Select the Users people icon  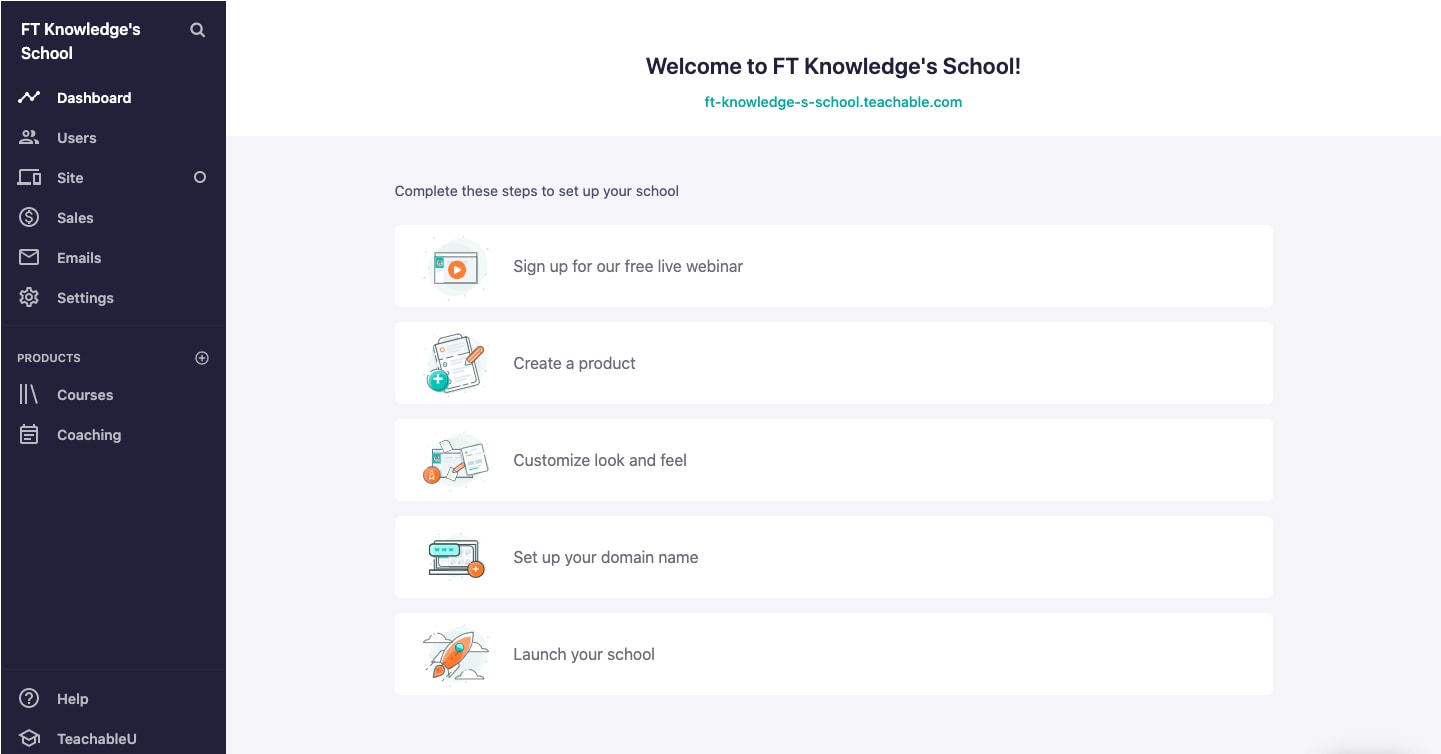point(28,137)
